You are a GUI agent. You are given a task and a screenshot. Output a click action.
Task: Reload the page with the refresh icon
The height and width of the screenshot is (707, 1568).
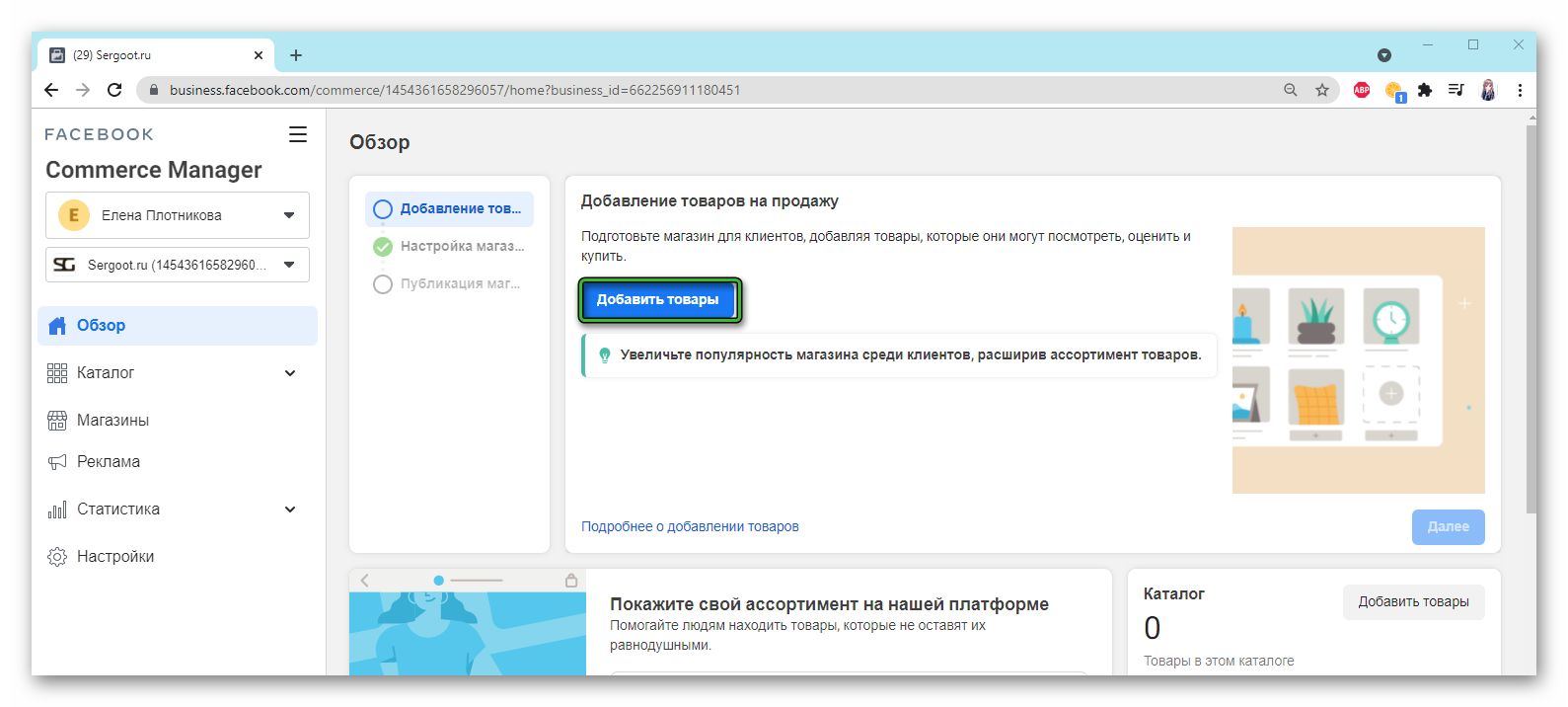point(114,90)
